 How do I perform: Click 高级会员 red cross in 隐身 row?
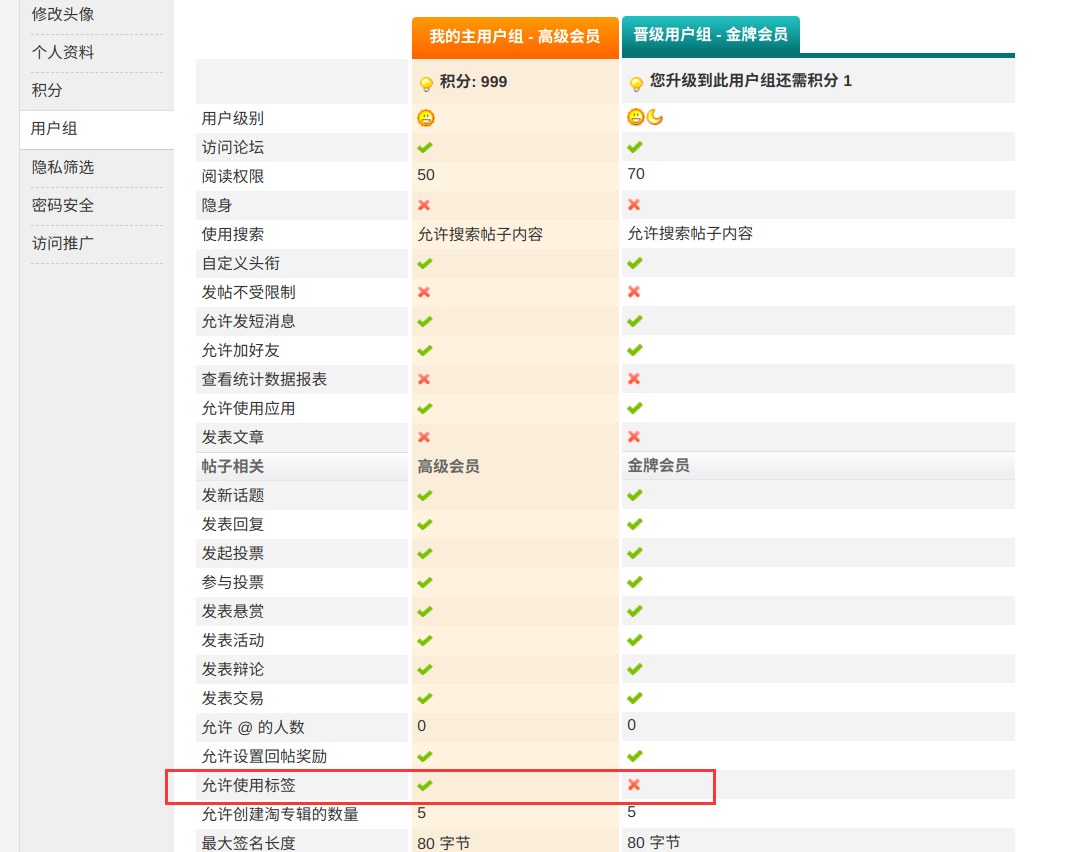click(424, 205)
